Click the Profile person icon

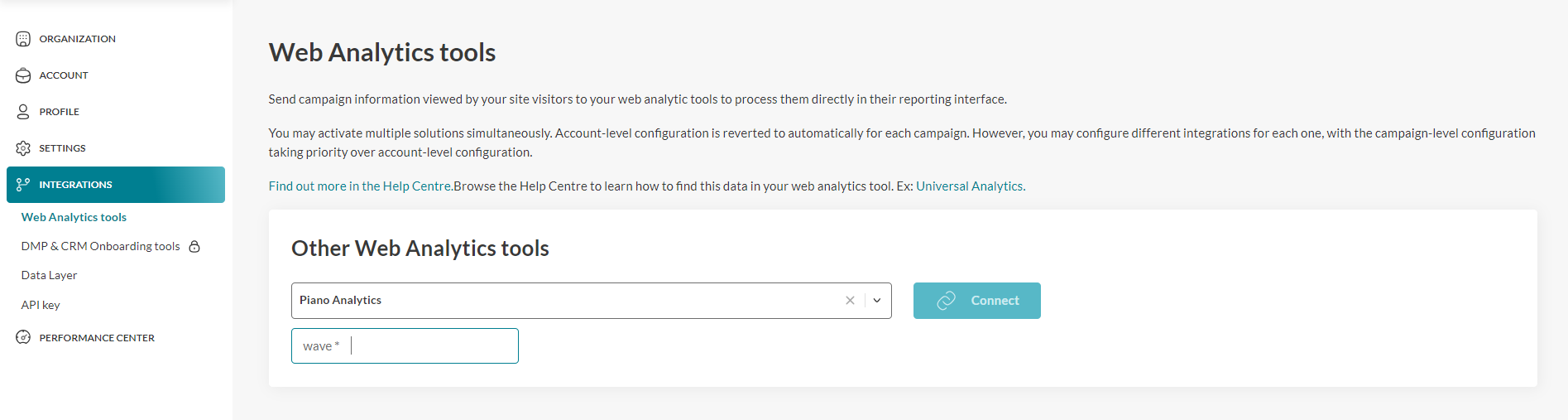pyautogui.click(x=23, y=112)
